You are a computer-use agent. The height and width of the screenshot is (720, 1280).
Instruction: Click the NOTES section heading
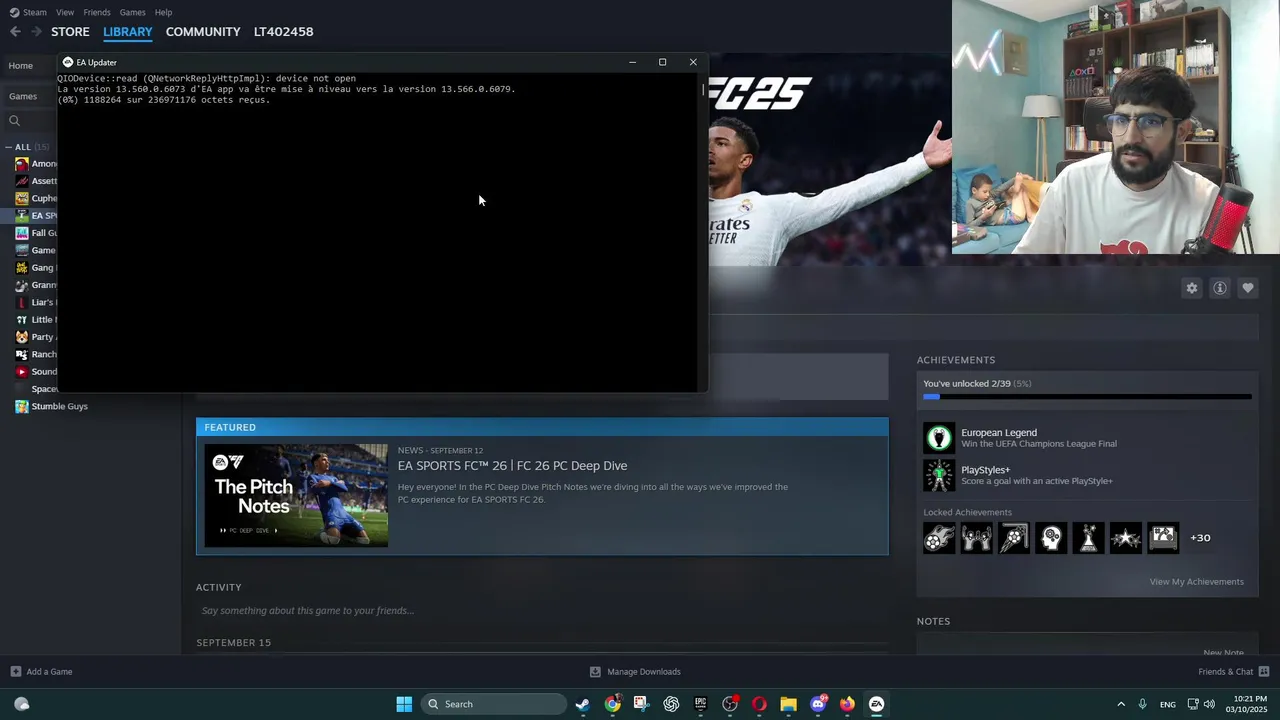pyautogui.click(x=934, y=621)
